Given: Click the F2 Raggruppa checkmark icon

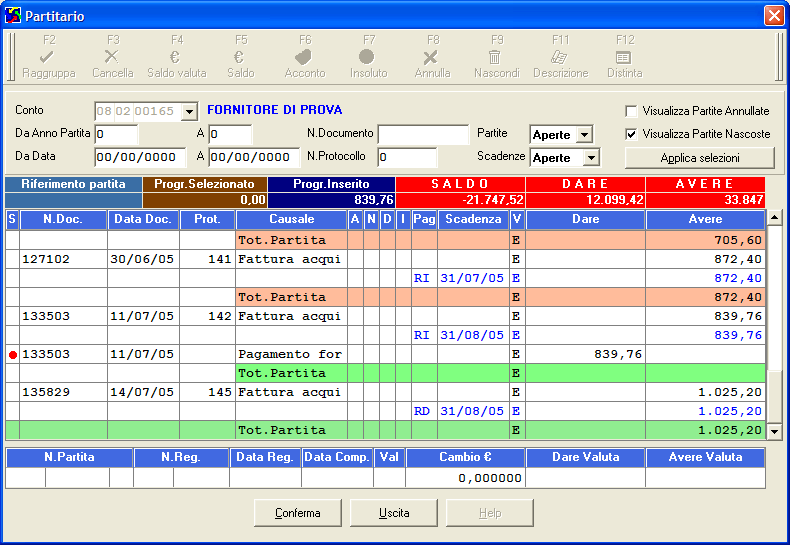Looking at the screenshot, I should click(46, 57).
